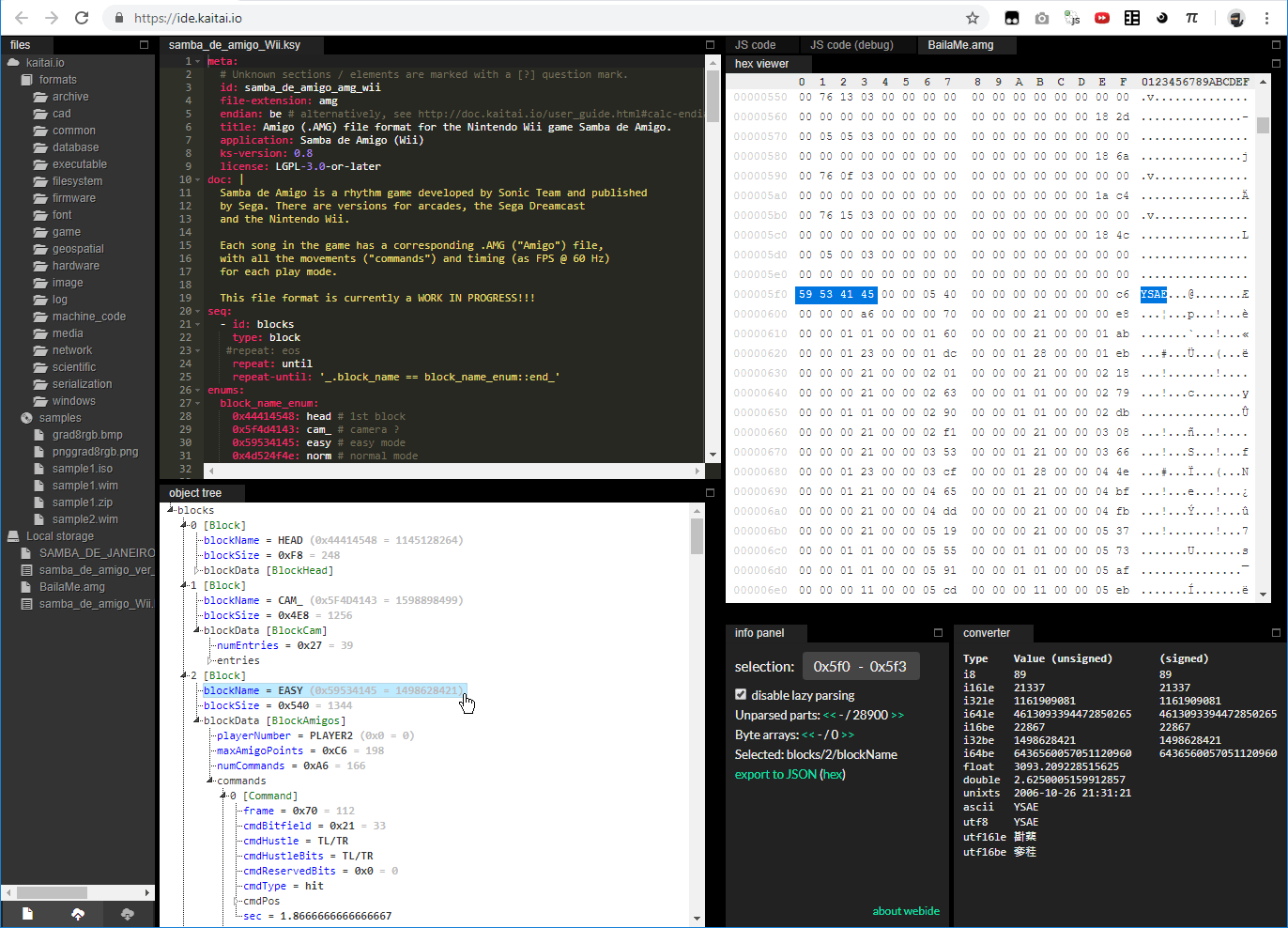Open the Chrome profile avatar

pyautogui.click(x=1236, y=18)
